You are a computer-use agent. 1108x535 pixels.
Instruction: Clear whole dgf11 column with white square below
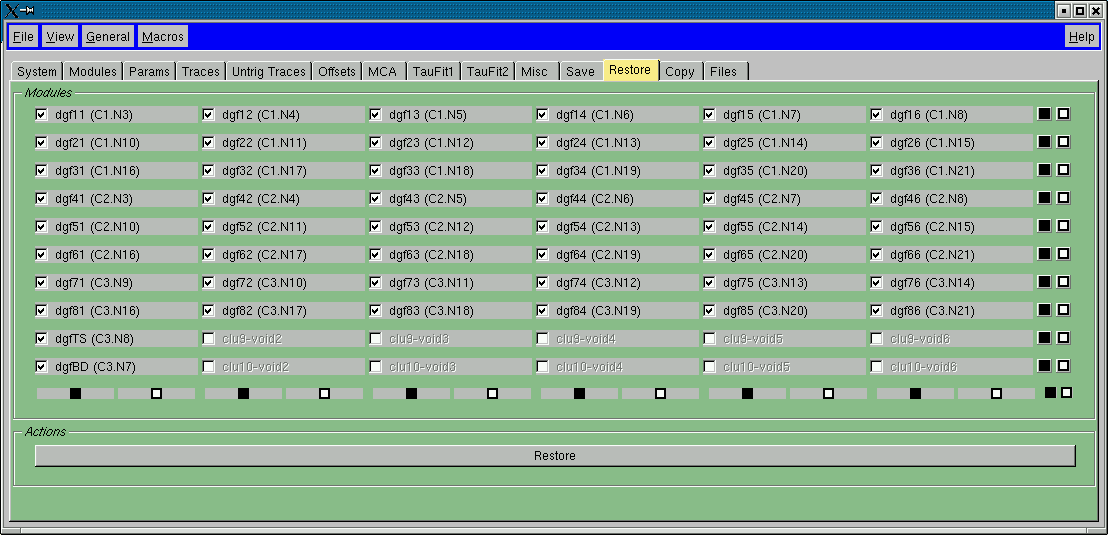(x=157, y=394)
